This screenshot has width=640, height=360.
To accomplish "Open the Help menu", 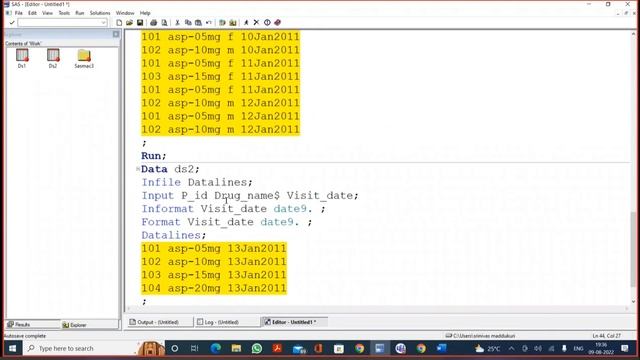I will (x=145, y=13).
